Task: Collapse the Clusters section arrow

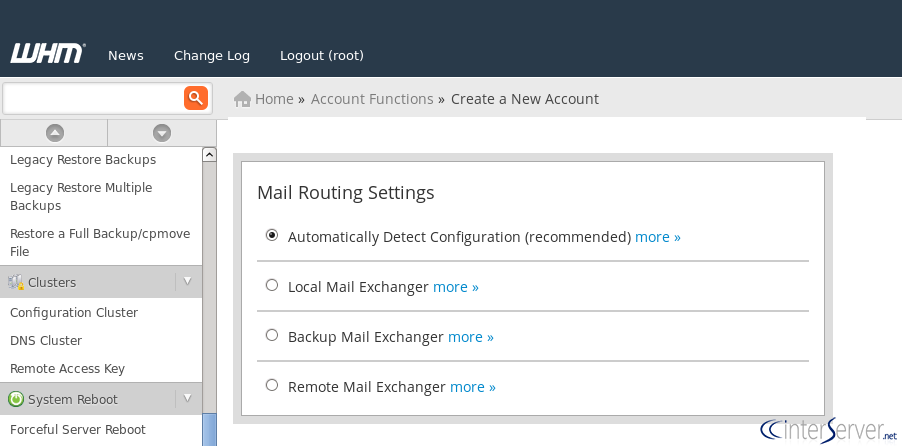Action: point(187,281)
